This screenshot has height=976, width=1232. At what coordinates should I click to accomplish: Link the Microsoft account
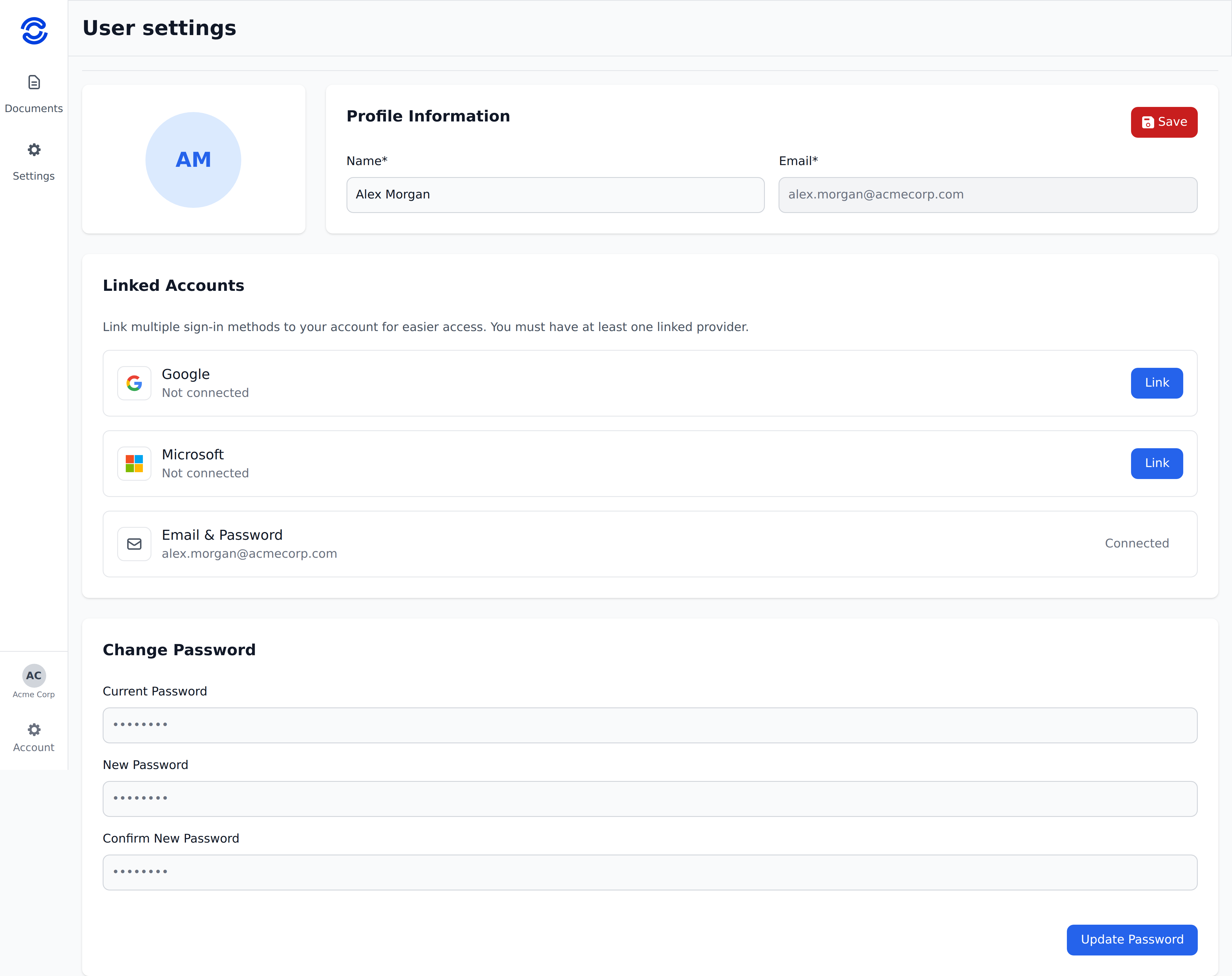1157,463
